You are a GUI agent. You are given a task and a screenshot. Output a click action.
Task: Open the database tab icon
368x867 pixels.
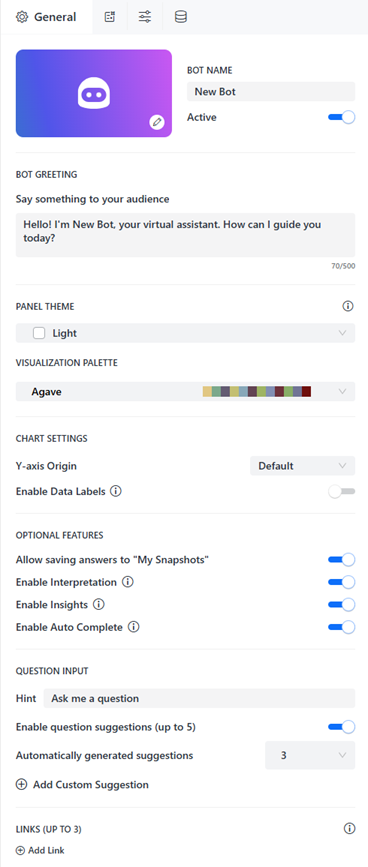(181, 17)
